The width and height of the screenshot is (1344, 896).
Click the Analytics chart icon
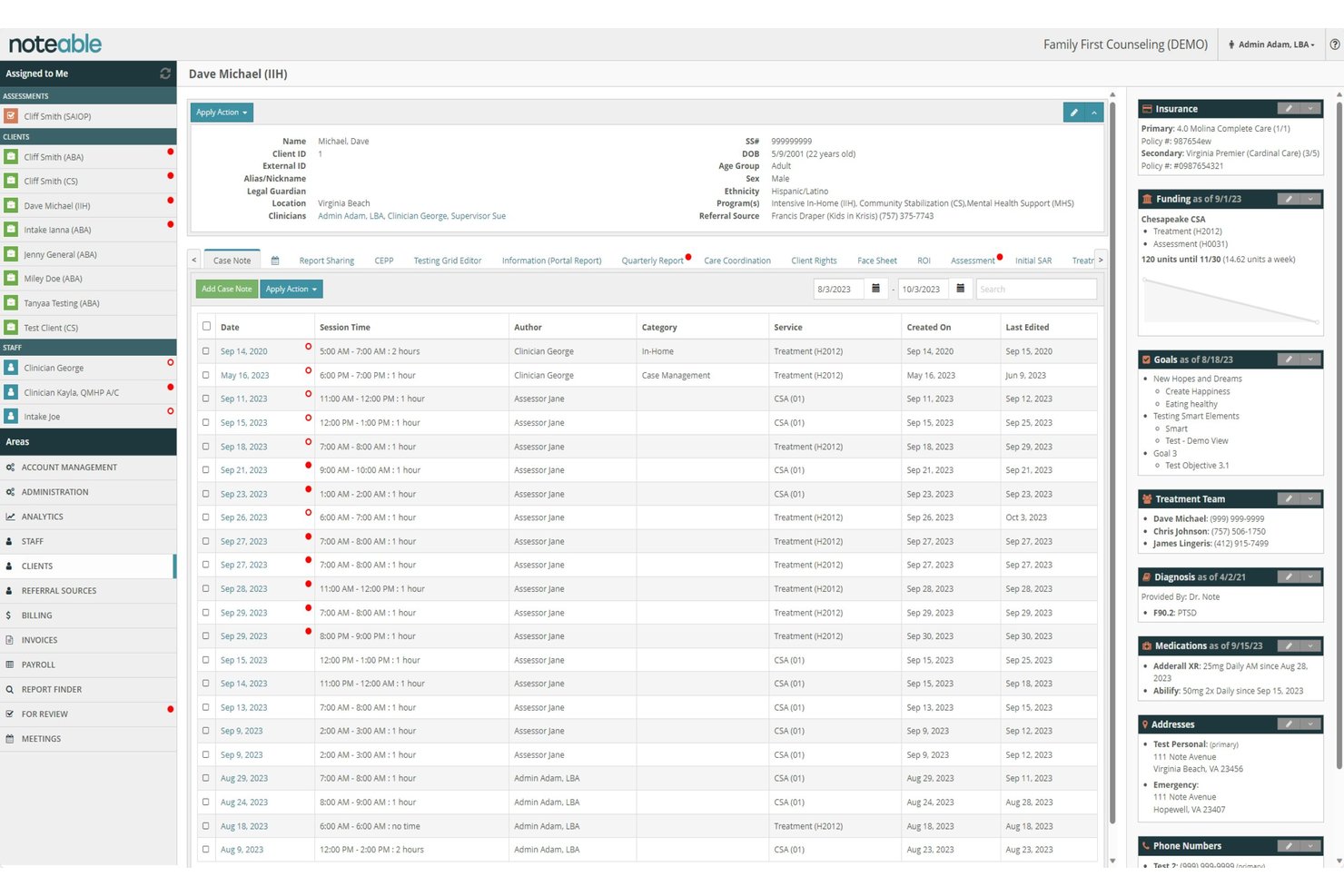10,517
